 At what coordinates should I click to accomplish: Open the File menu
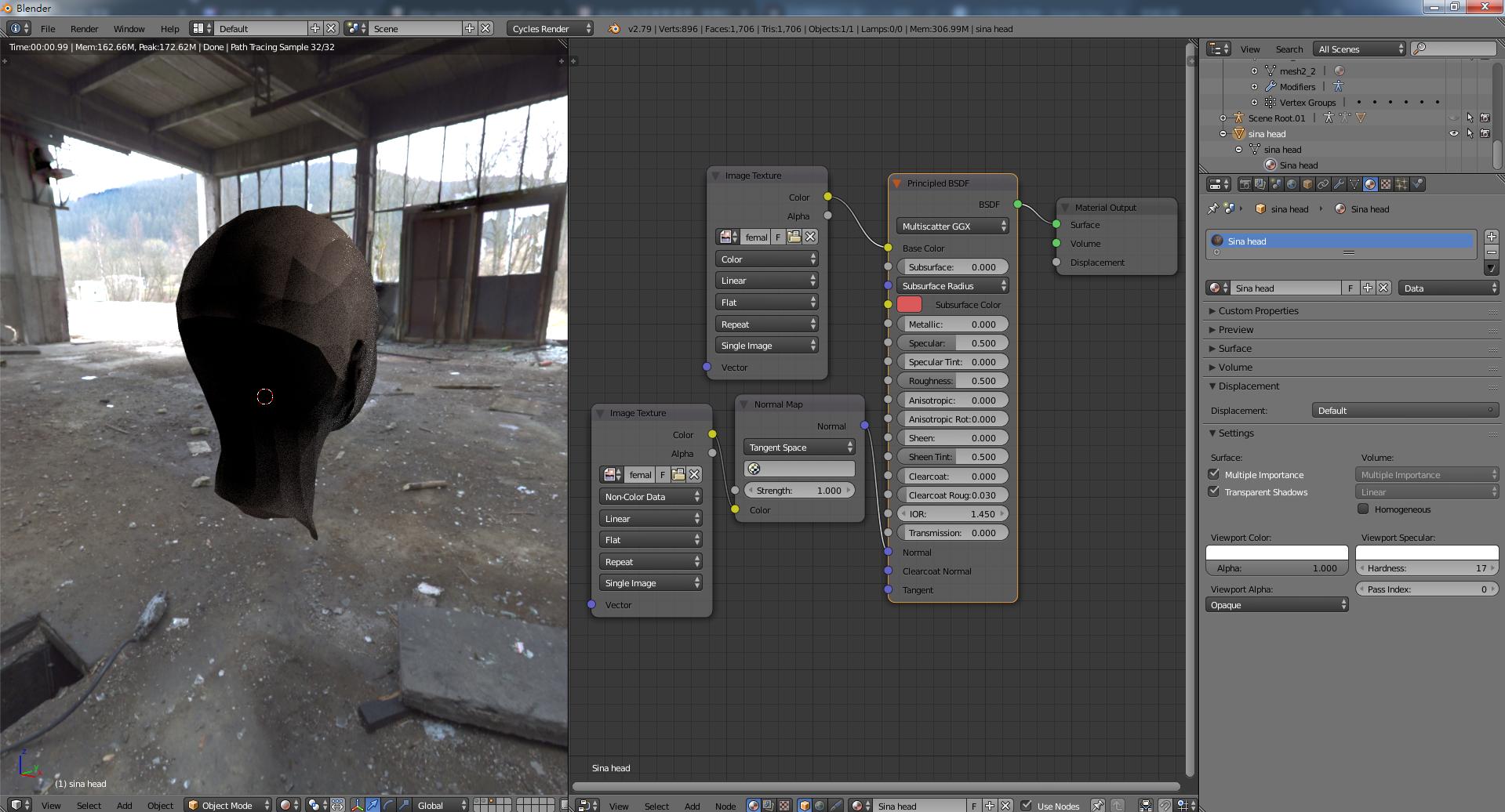pos(48,28)
